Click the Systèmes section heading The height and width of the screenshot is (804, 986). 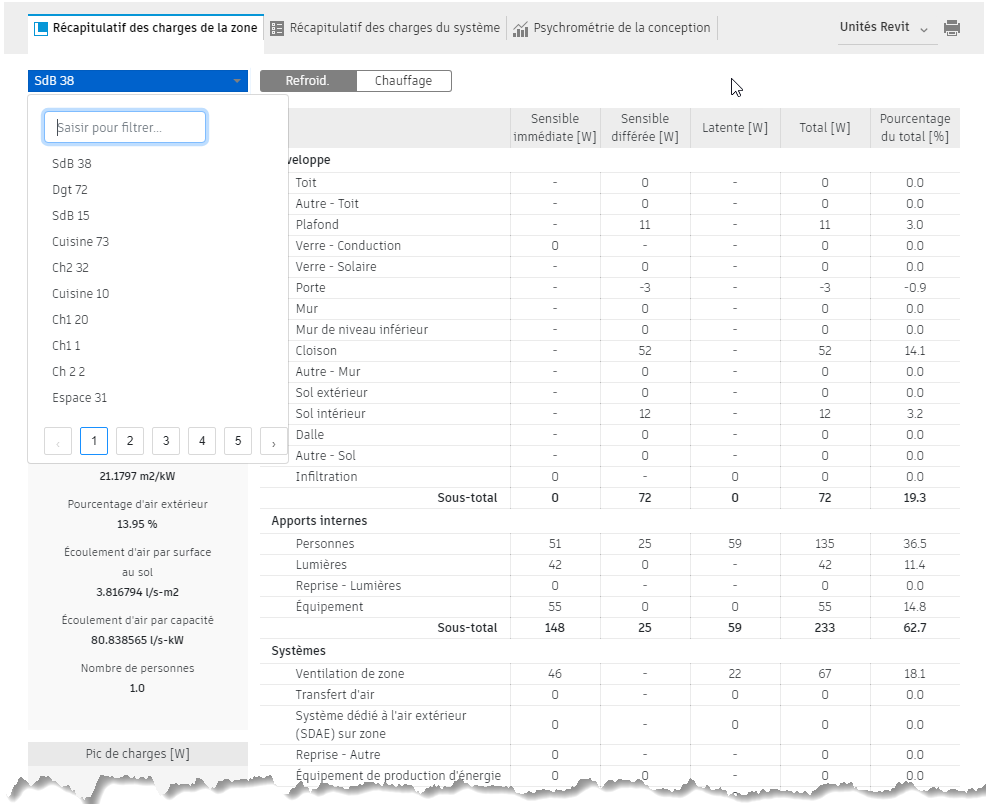tap(299, 651)
